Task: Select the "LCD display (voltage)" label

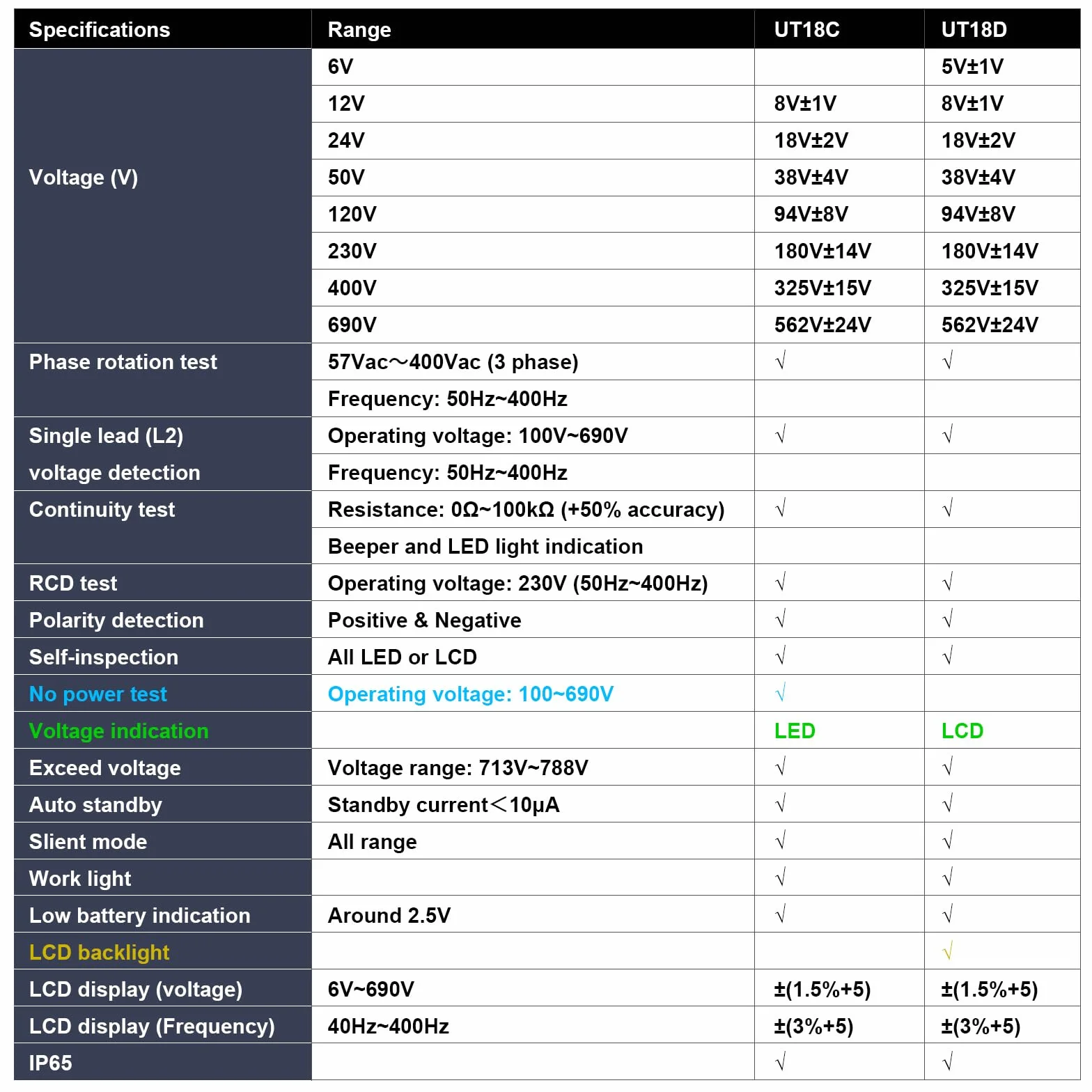Action: point(136,990)
